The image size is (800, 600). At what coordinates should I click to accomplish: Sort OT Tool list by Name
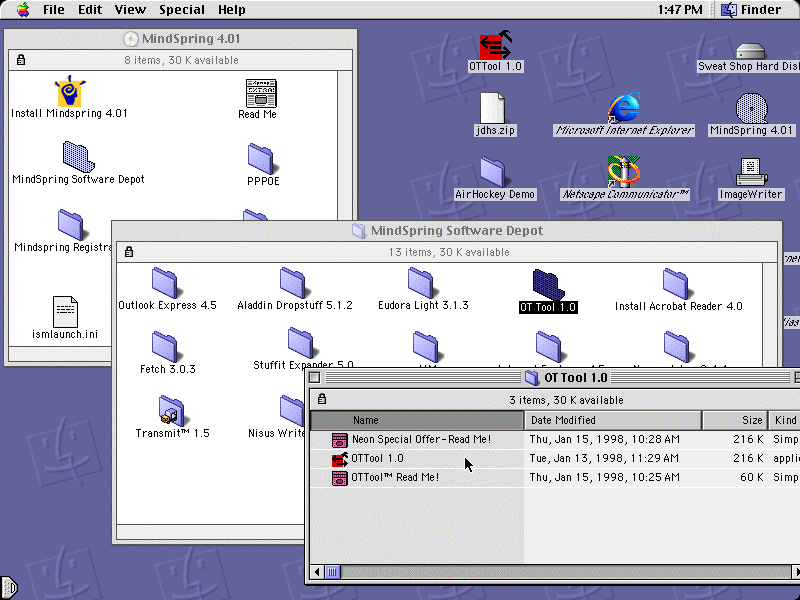pos(417,420)
